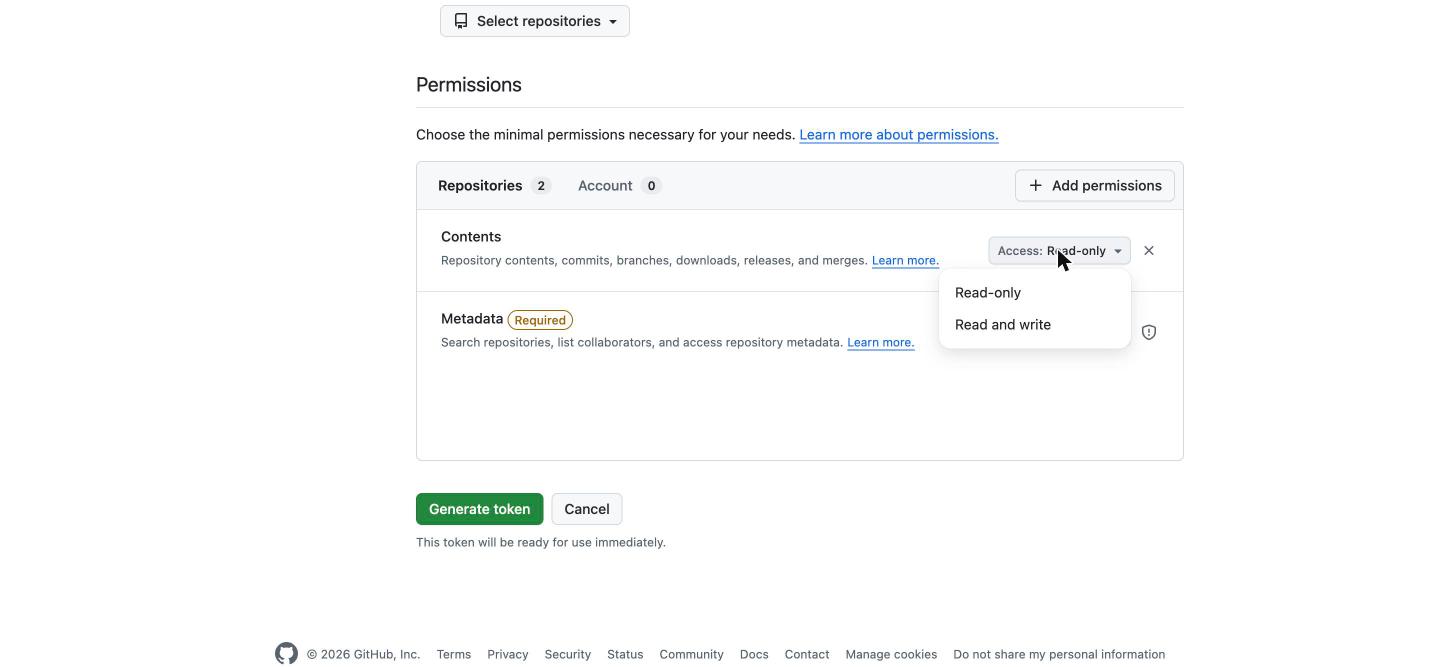Open Learn more about permissions link
This screenshot has height=667, width=1440.
[x=899, y=135]
